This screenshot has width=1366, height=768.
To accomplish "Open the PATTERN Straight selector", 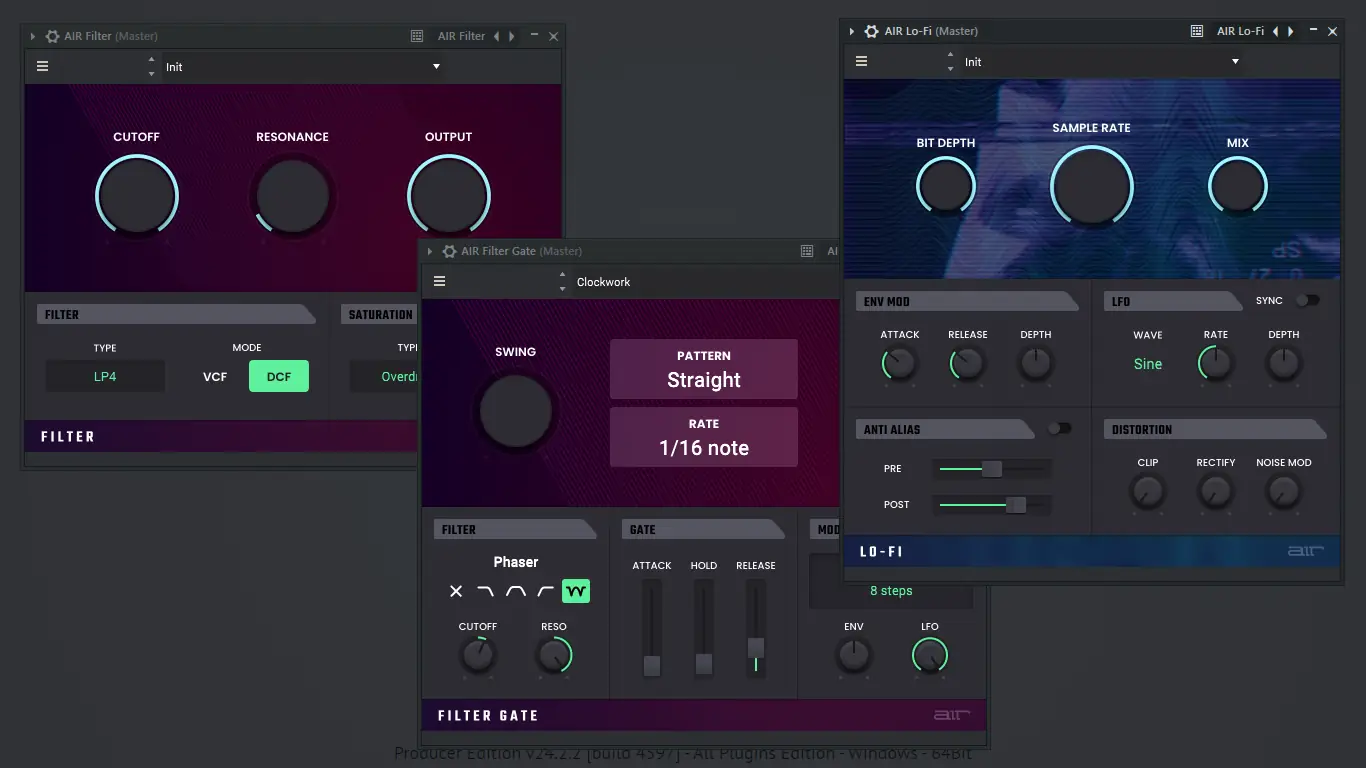I will tap(704, 369).
